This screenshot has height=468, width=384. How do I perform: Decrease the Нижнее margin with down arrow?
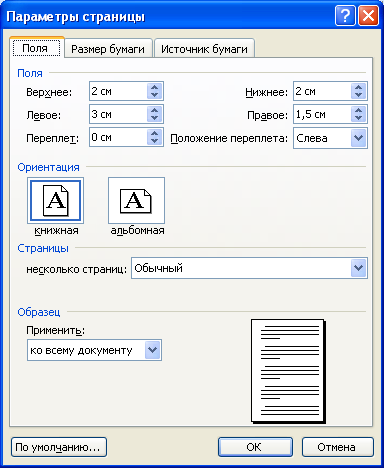[x=358, y=95]
